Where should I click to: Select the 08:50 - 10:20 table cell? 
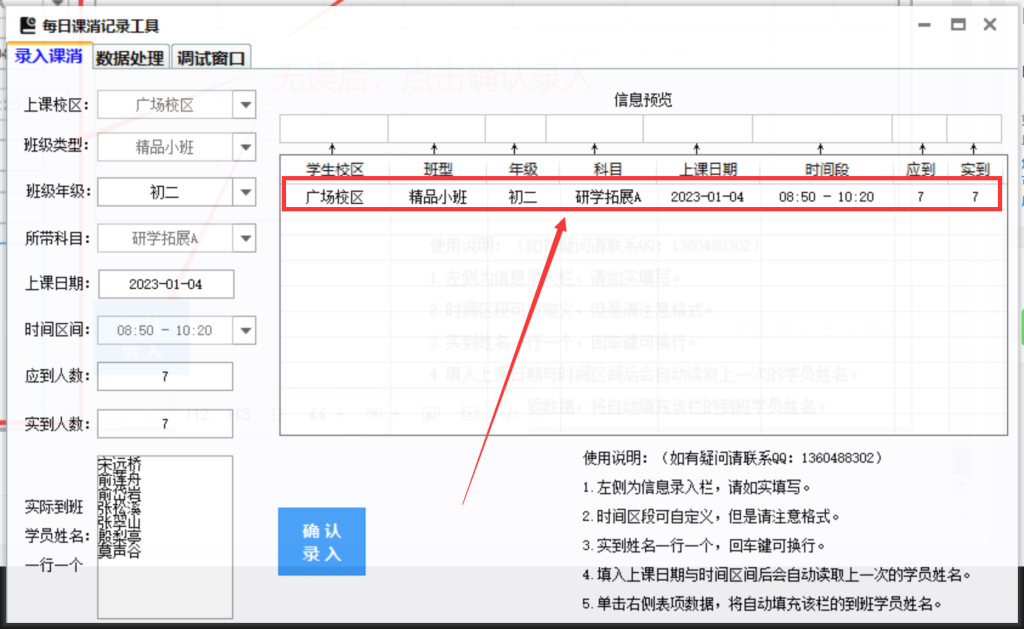tap(826, 197)
